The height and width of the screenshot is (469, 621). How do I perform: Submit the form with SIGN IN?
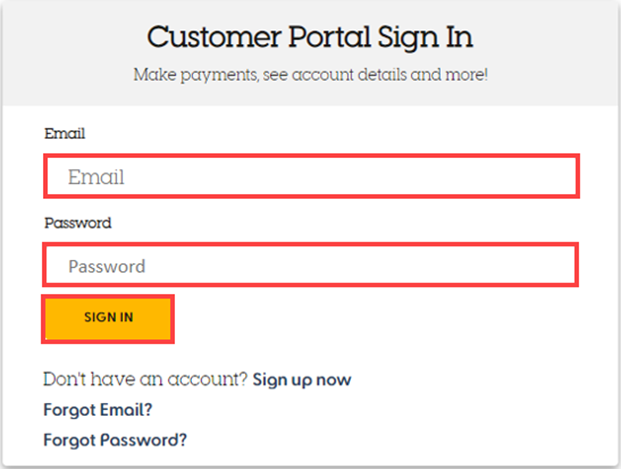coord(108,319)
